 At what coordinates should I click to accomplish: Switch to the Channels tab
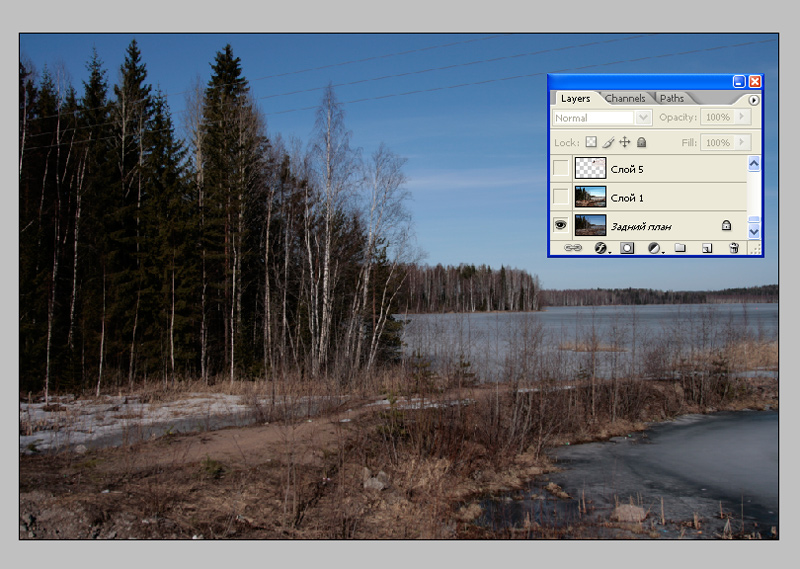pyautogui.click(x=625, y=98)
